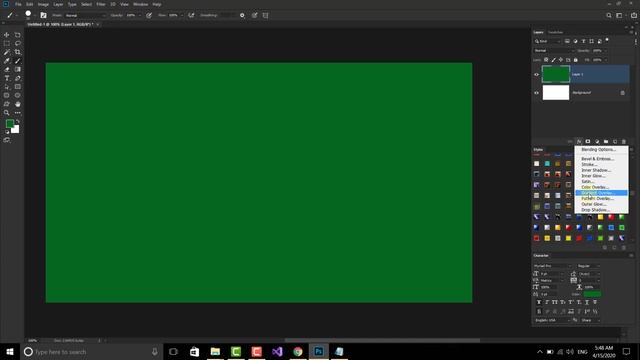Open the Edit Toolbar three-dots menu
Viewport: 640px width, 360px height.
18,113
